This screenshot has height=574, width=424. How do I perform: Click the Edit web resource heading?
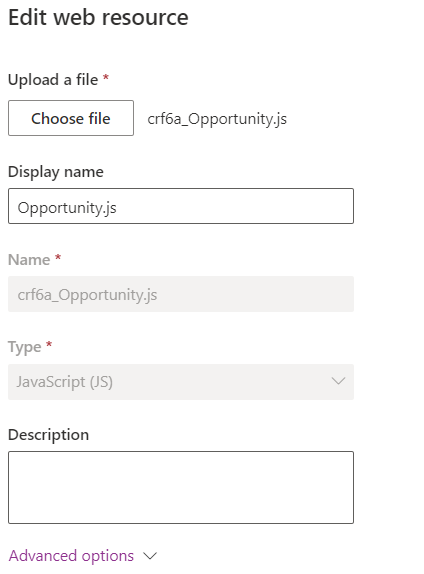point(98,17)
